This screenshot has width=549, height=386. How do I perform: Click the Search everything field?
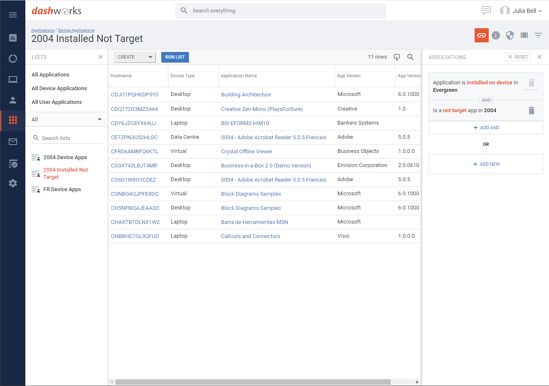coord(280,11)
